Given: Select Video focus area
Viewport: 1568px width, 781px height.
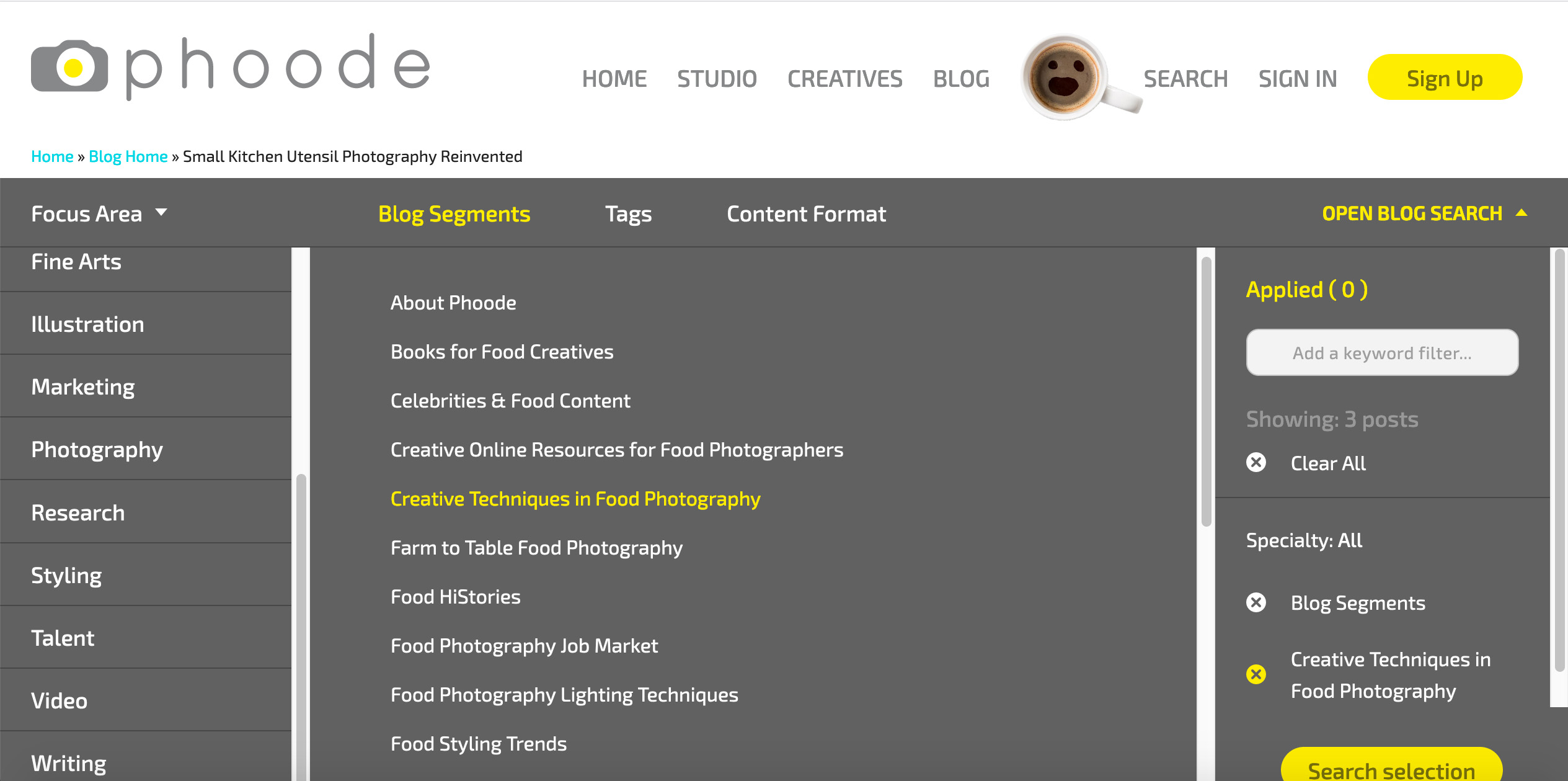Looking at the screenshot, I should coord(146,700).
